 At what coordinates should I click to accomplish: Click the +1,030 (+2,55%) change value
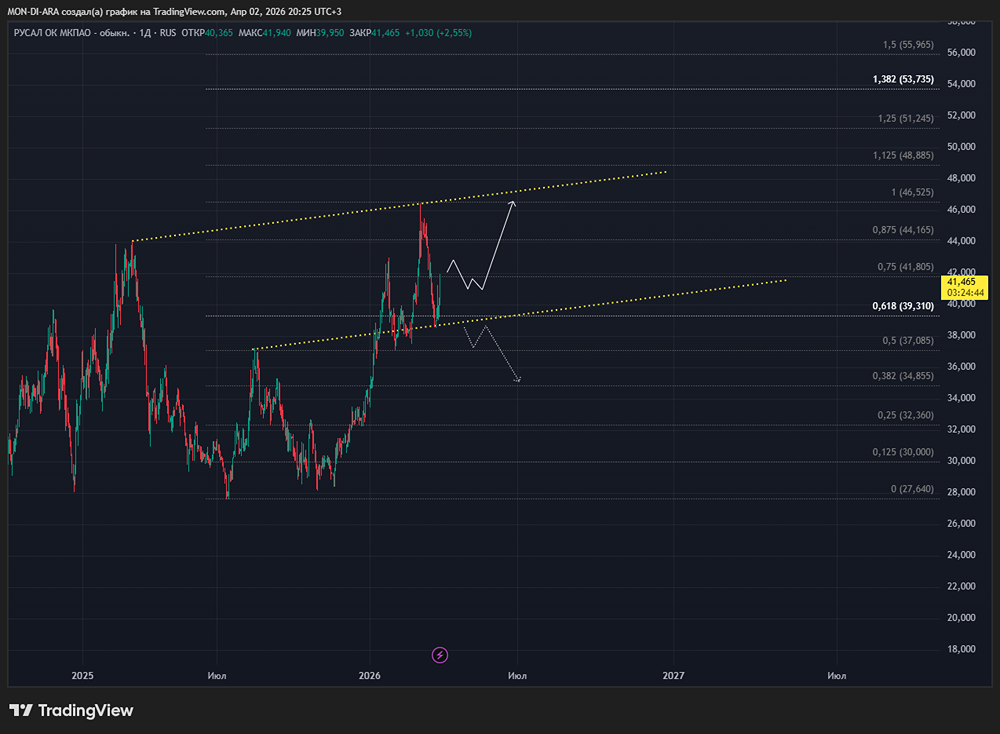(439, 33)
